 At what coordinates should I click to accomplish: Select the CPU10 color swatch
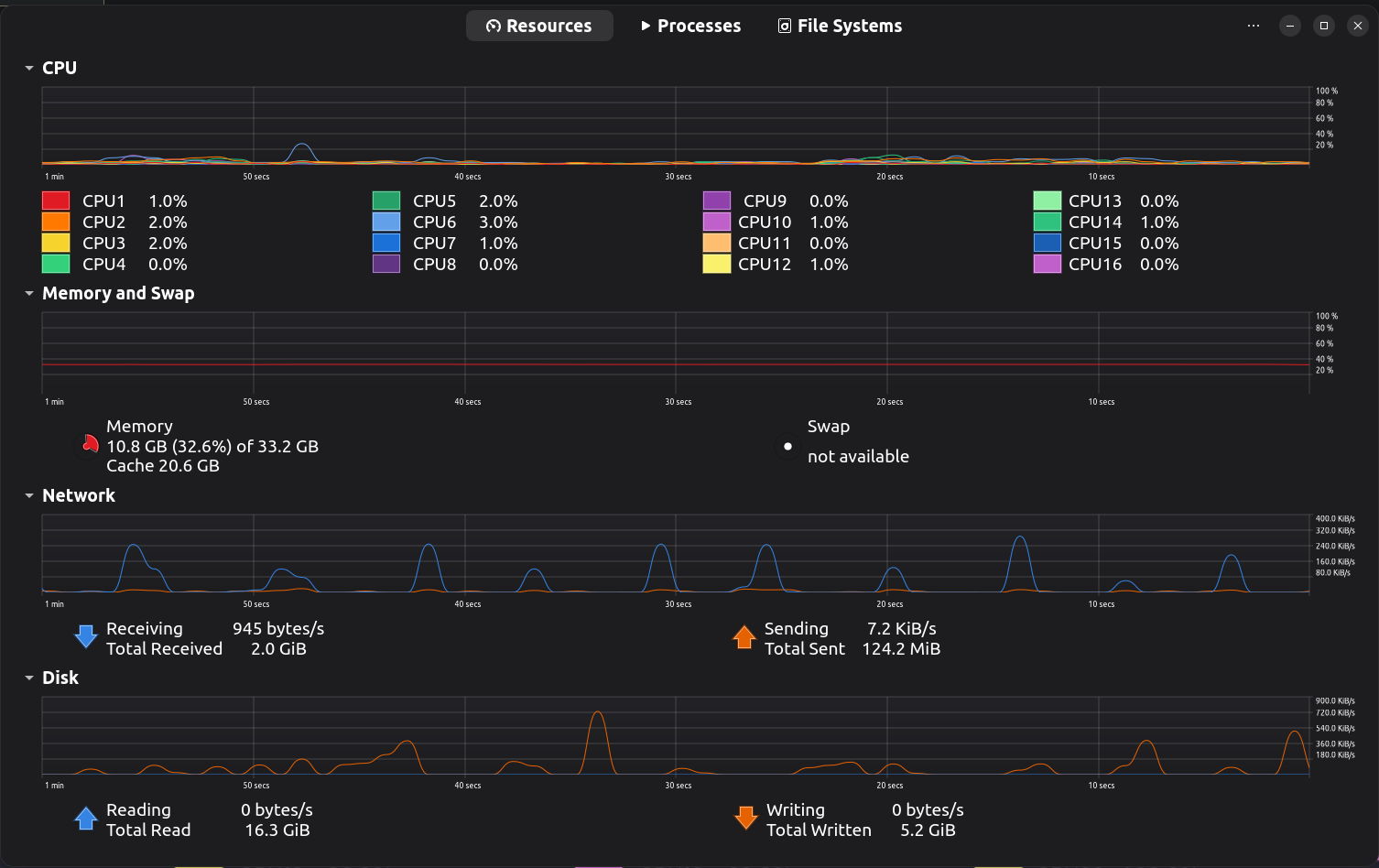[x=717, y=222]
